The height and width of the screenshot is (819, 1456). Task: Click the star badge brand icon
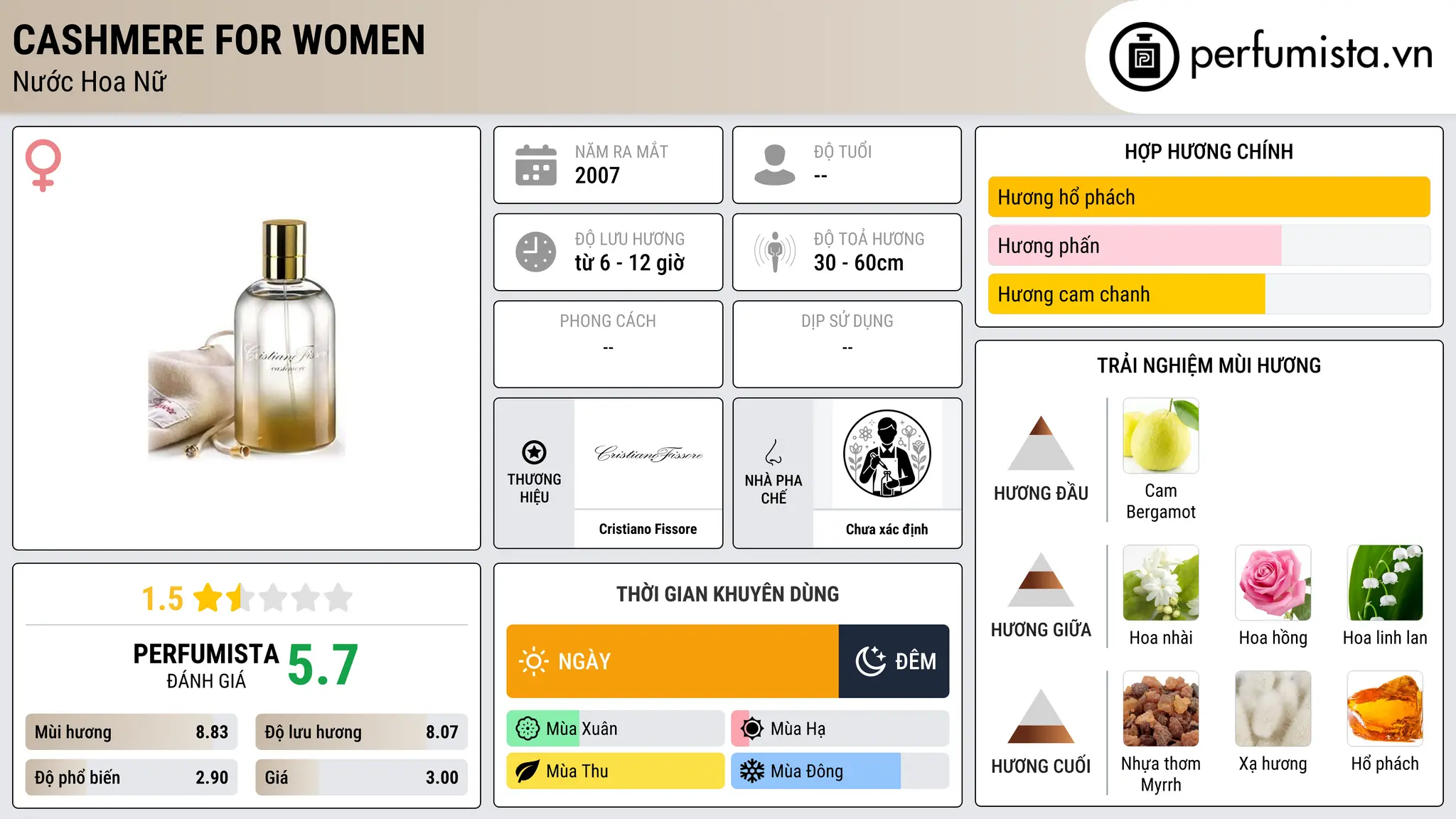point(534,452)
